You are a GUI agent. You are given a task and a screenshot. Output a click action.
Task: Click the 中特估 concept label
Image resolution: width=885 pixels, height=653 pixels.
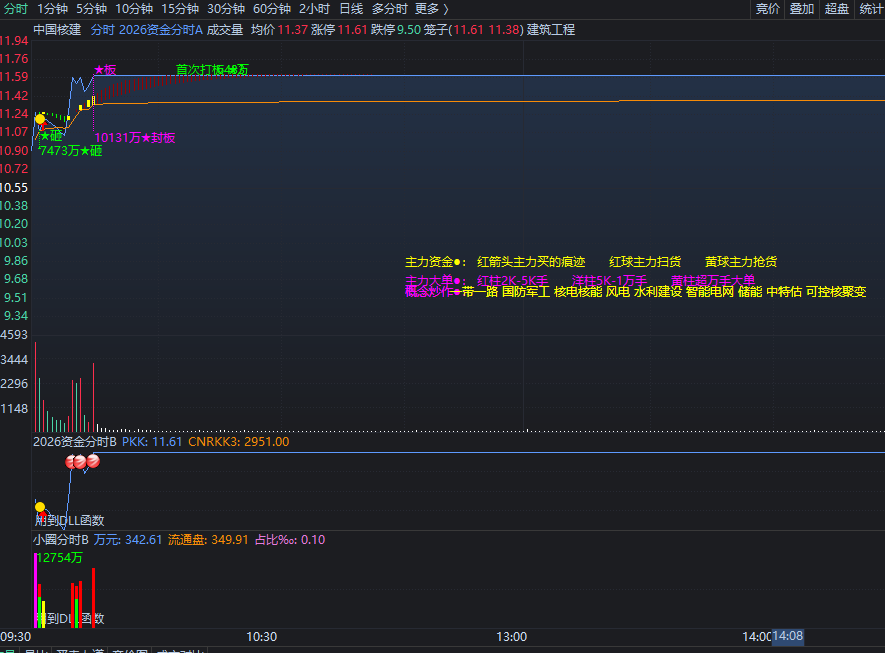[784, 292]
